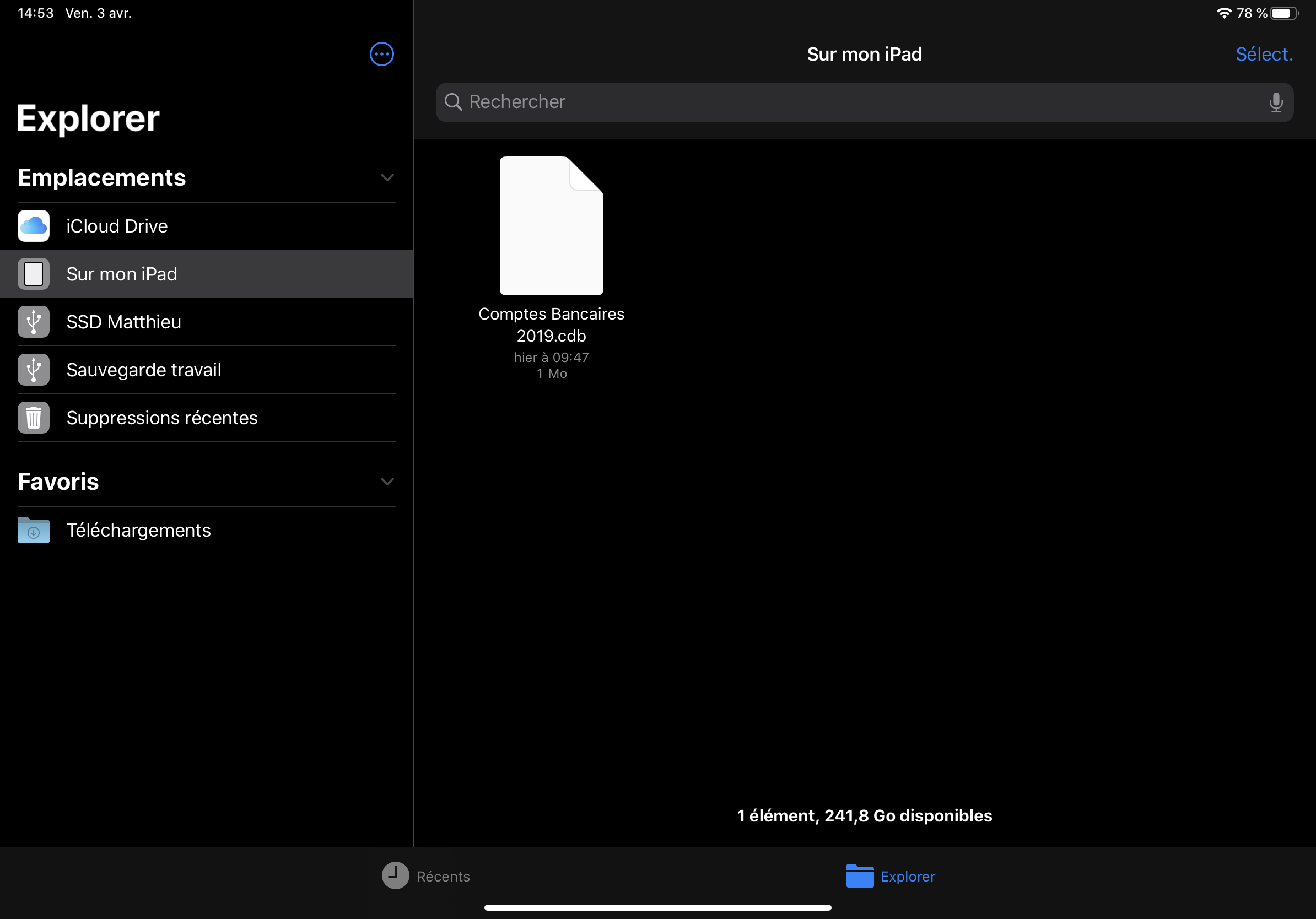Viewport: 1316px width, 919px height.
Task: Click the Favoris heading
Action: click(58, 482)
